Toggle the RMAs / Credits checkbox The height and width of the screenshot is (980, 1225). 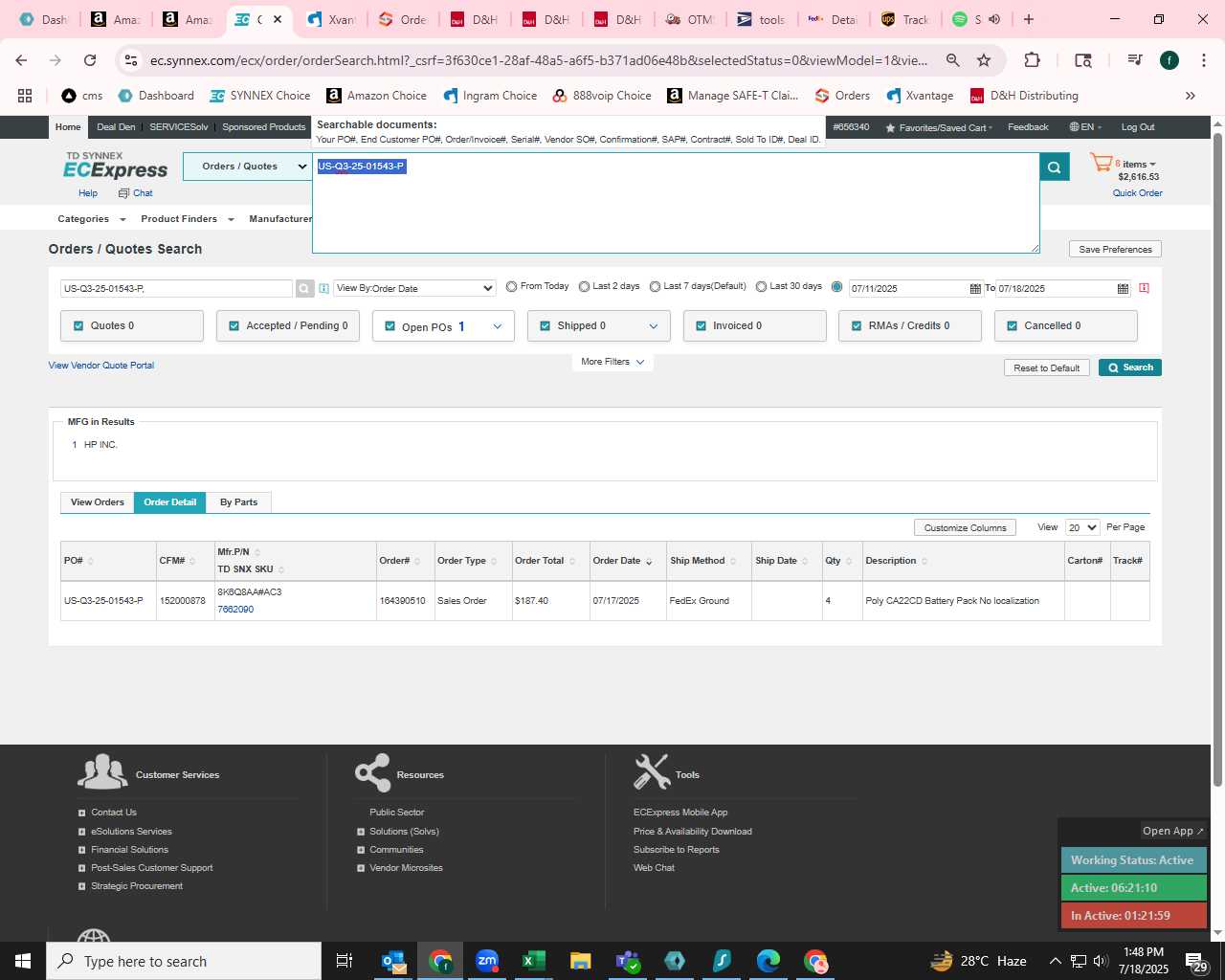tap(857, 326)
